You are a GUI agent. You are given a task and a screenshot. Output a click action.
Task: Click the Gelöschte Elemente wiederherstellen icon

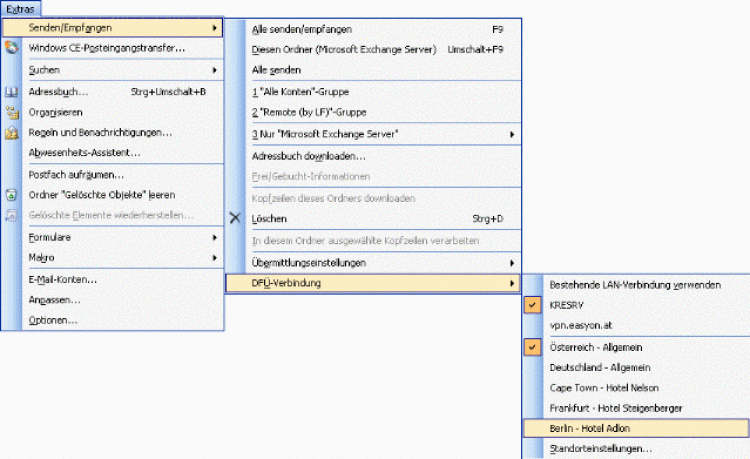[x=12, y=215]
